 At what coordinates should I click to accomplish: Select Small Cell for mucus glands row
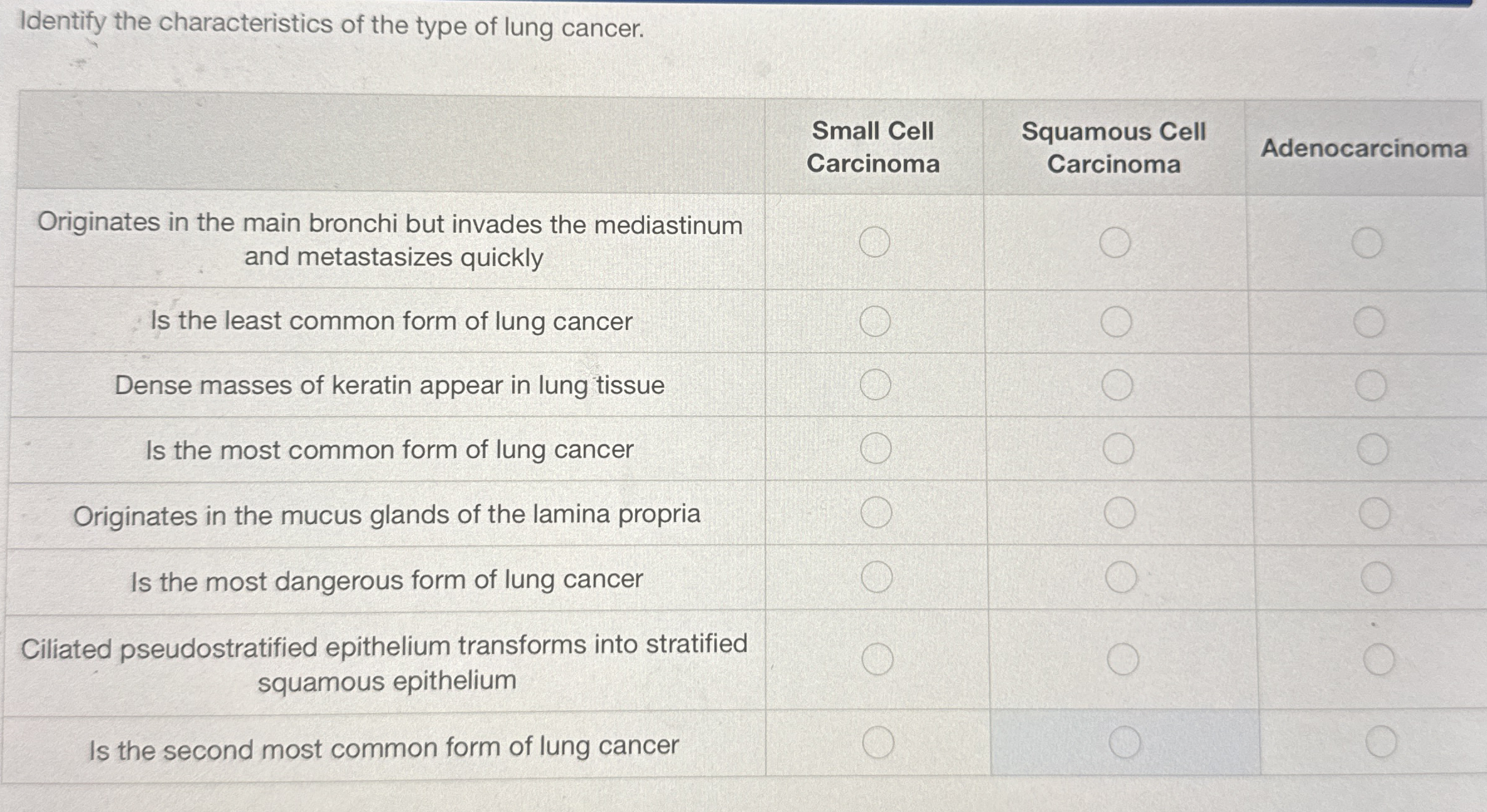[x=876, y=513]
